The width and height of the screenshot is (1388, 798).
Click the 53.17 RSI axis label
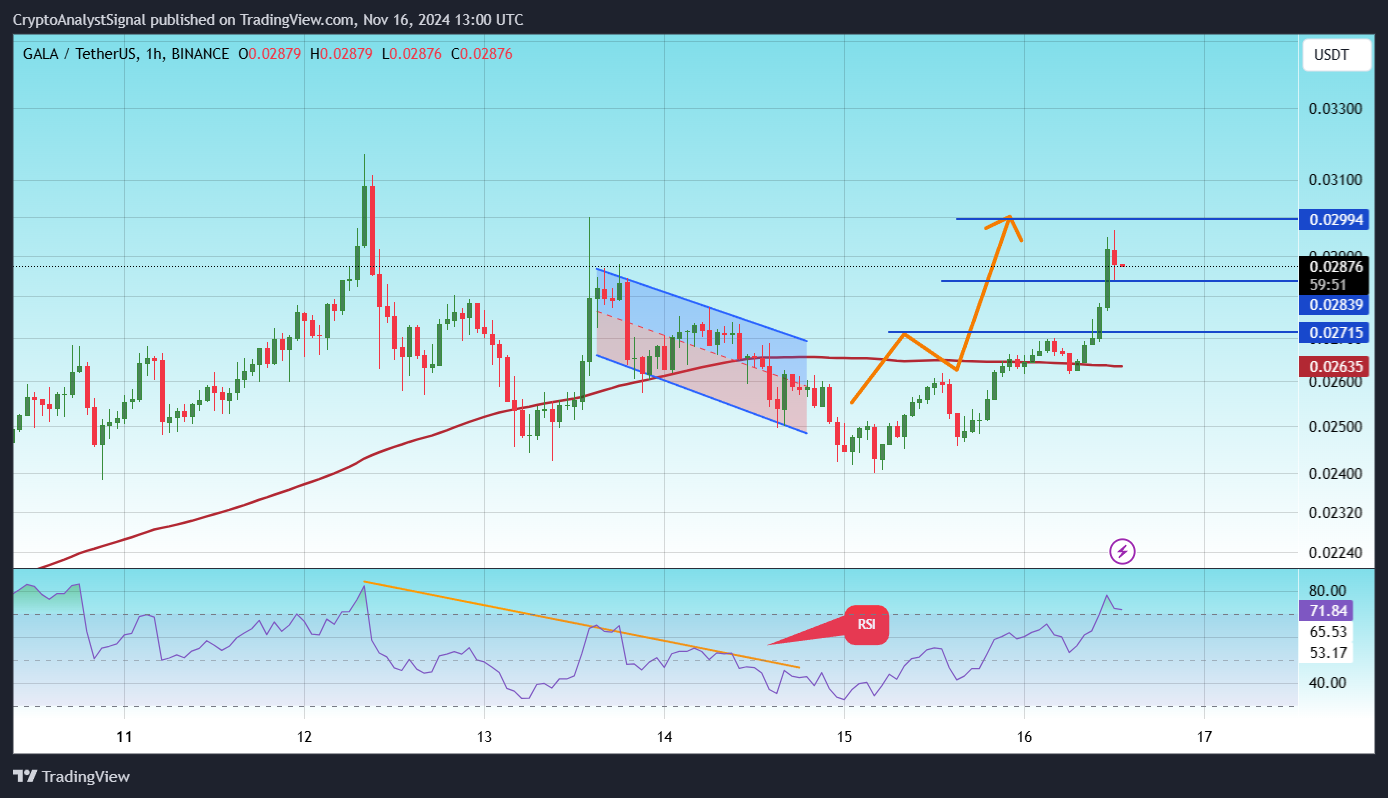1327,653
